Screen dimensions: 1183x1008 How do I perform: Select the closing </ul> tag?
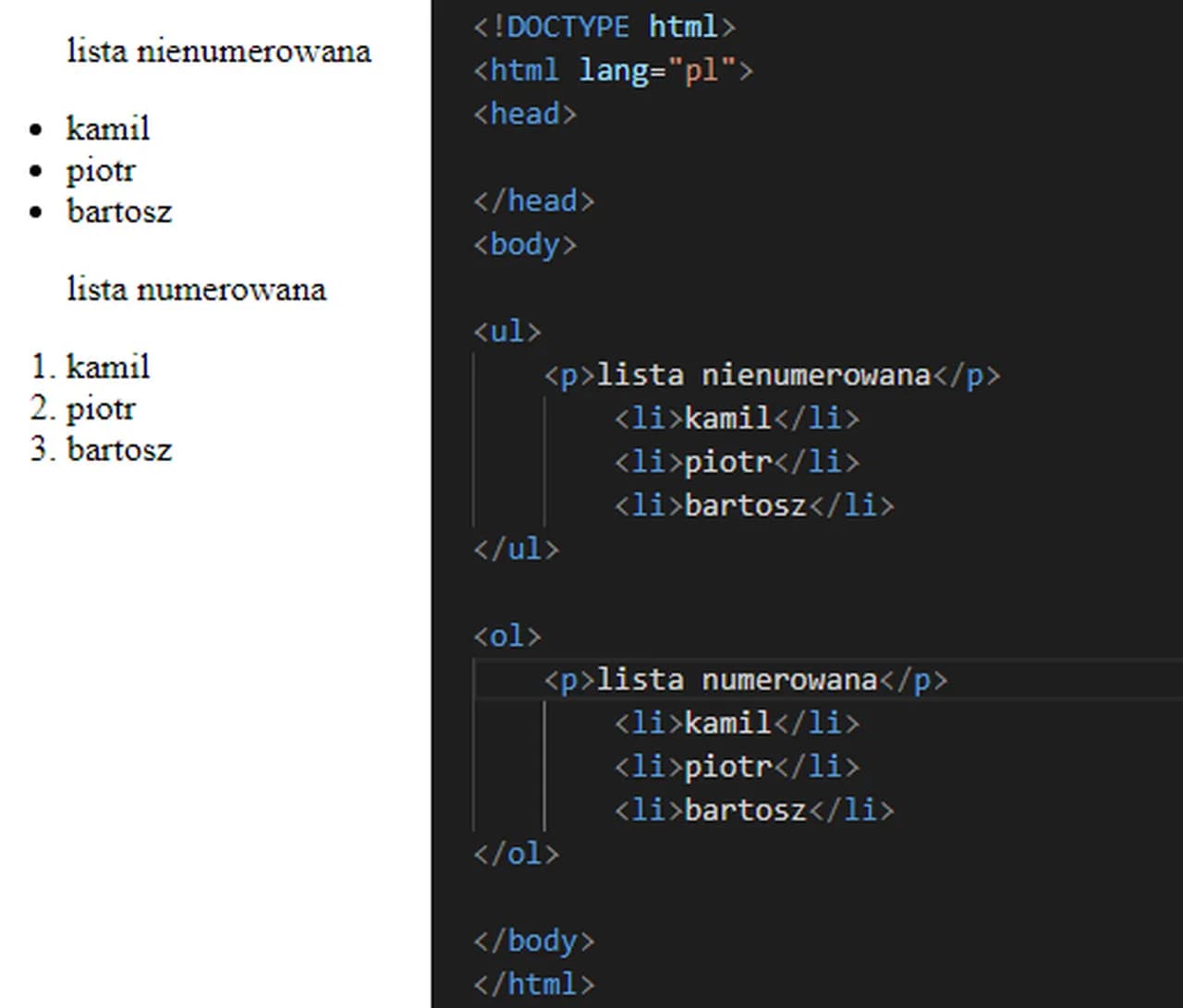click(x=515, y=549)
